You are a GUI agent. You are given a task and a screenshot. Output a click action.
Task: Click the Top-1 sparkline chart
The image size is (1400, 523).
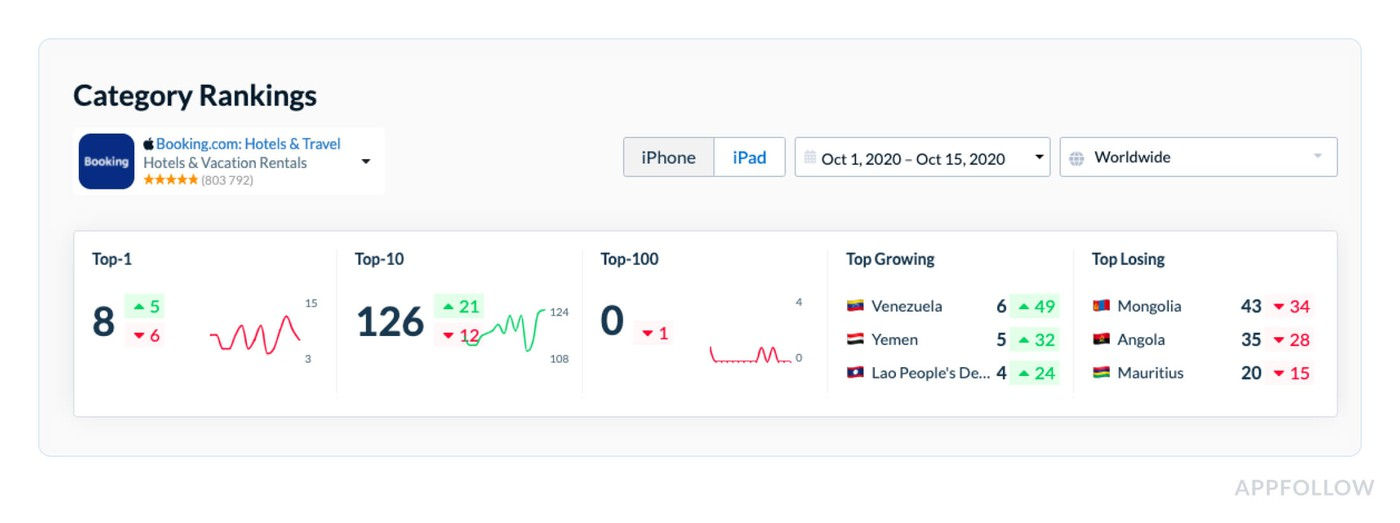[x=255, y=335]
